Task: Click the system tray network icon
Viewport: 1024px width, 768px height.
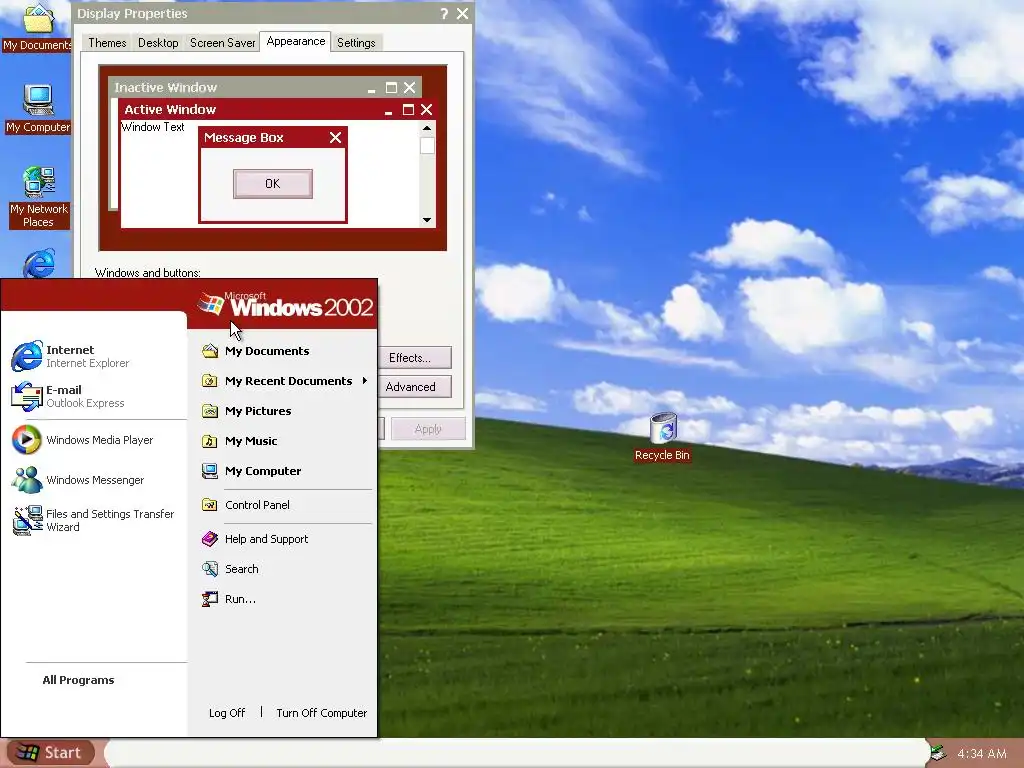Action: click(938, 753)
